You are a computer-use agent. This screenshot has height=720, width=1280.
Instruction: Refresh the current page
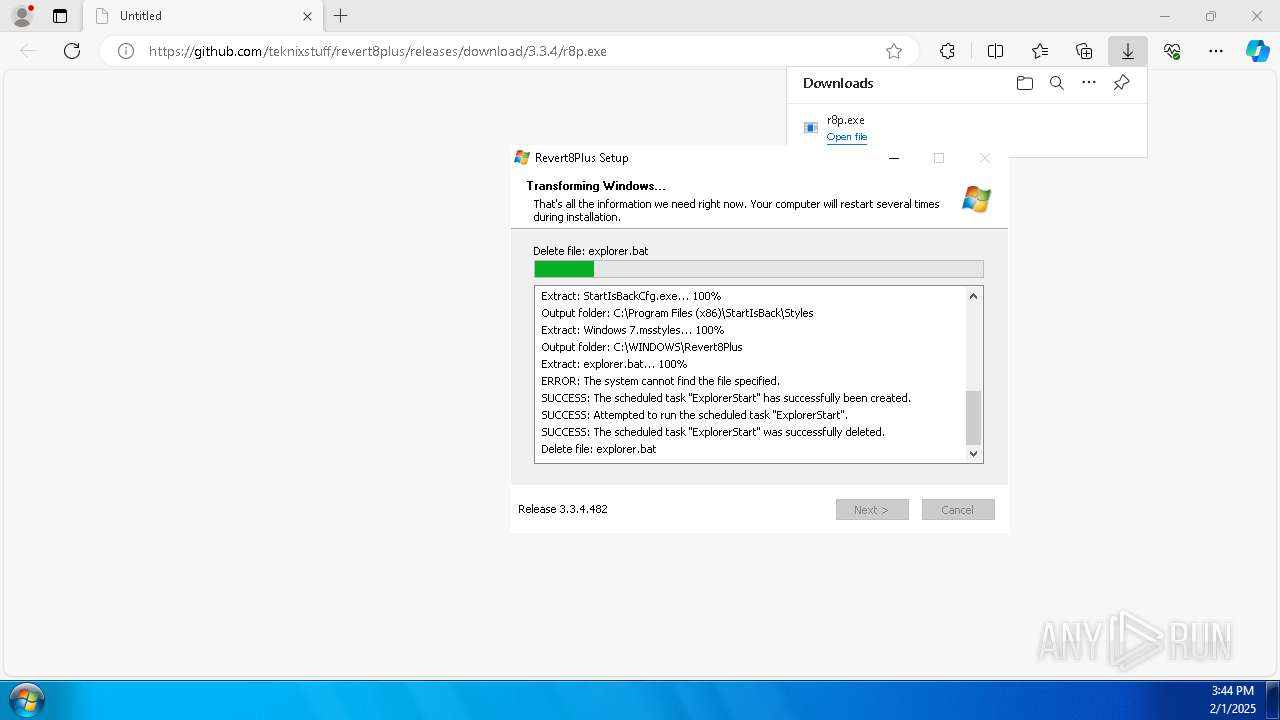point(72,51)
